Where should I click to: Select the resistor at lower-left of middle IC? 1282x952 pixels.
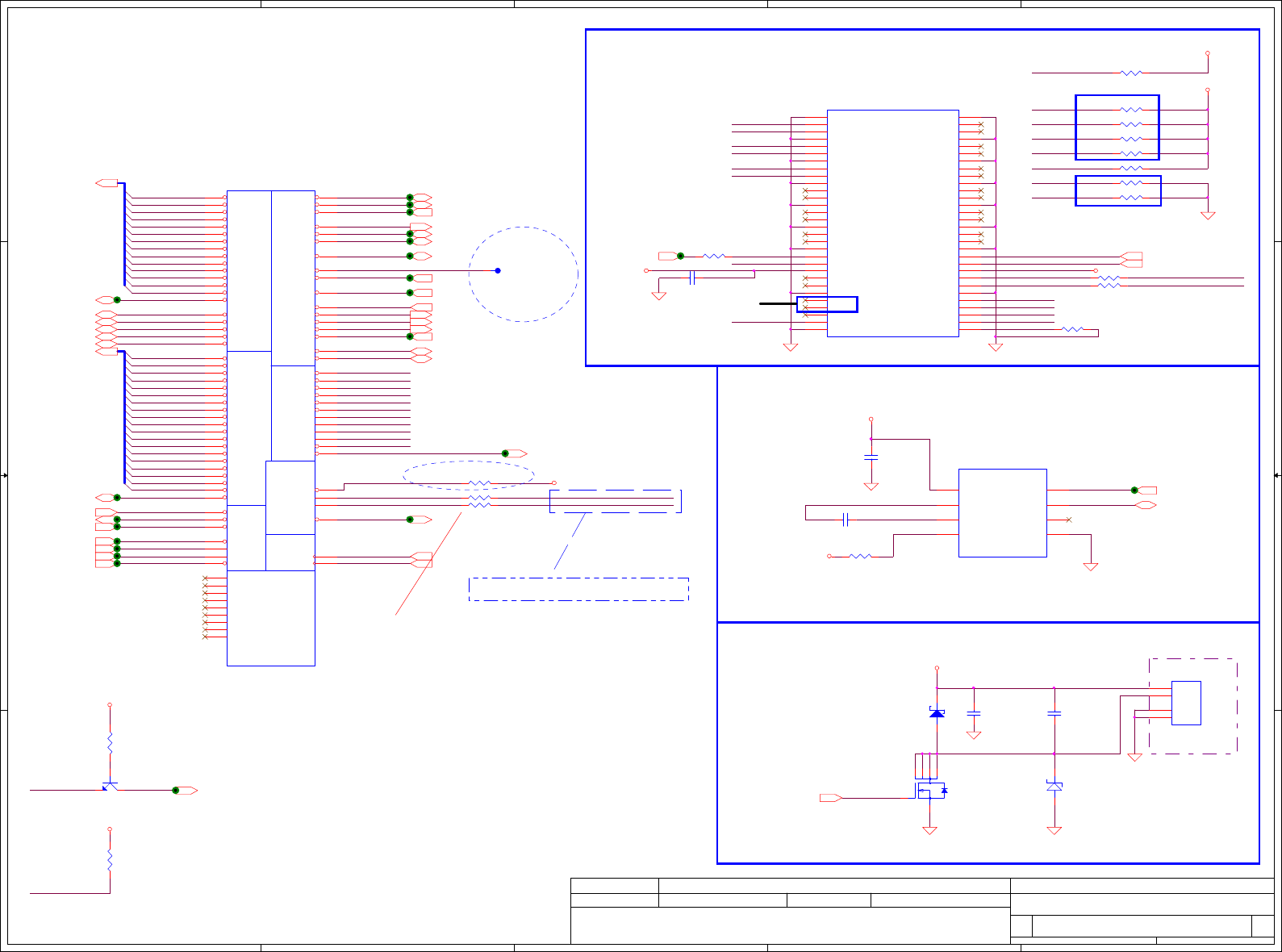(860, 556)
